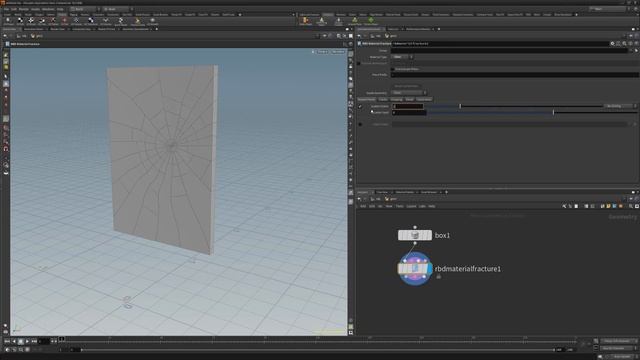Switch to the Take List pane tab

393,29
